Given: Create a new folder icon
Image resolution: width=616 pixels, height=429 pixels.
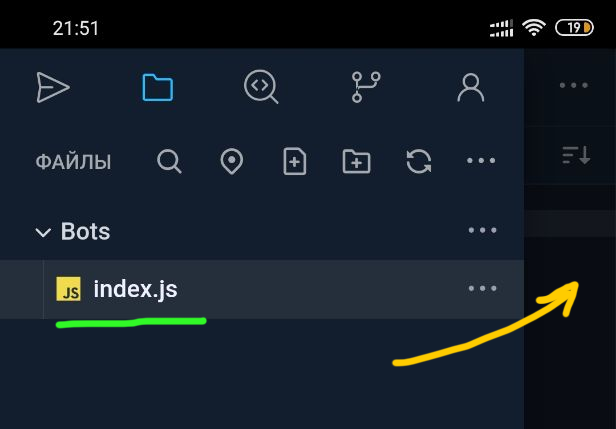Looking at the screenshot, I should (356, 161).
